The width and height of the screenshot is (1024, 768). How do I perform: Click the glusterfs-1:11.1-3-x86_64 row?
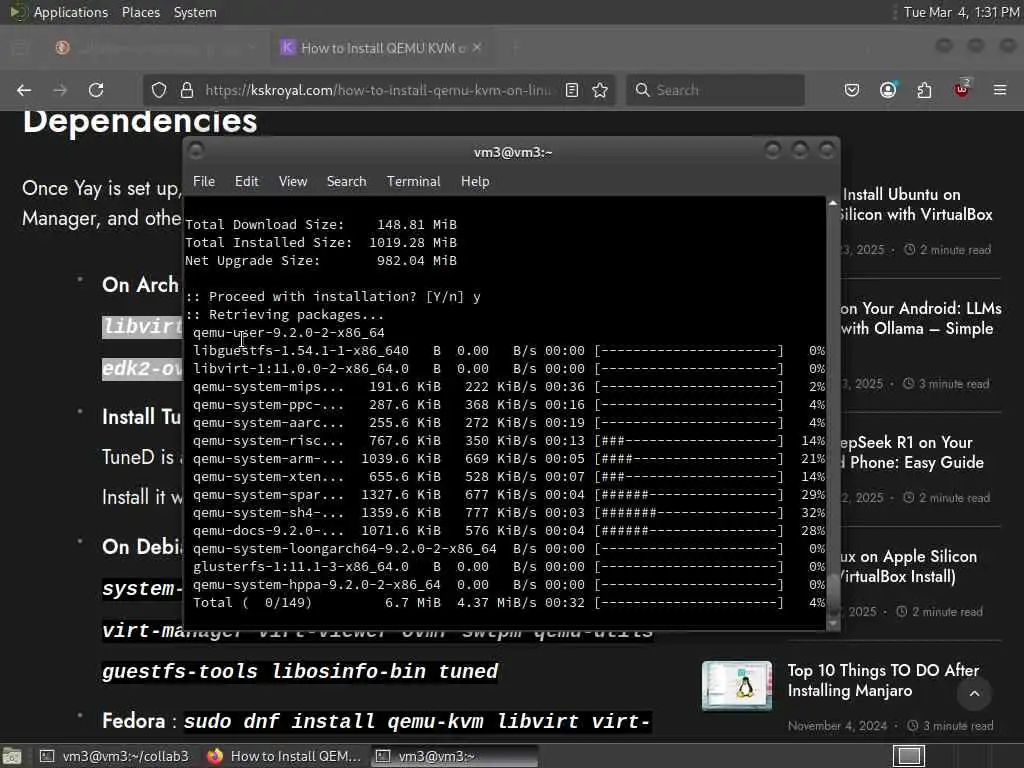tap(509, 566)
